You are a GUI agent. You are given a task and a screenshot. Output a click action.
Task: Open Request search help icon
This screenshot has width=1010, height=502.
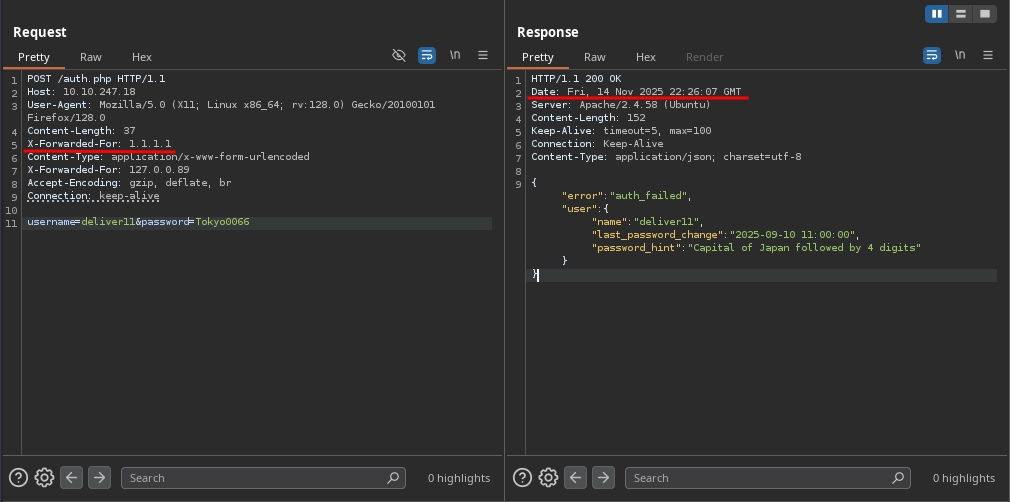(17, 478)
